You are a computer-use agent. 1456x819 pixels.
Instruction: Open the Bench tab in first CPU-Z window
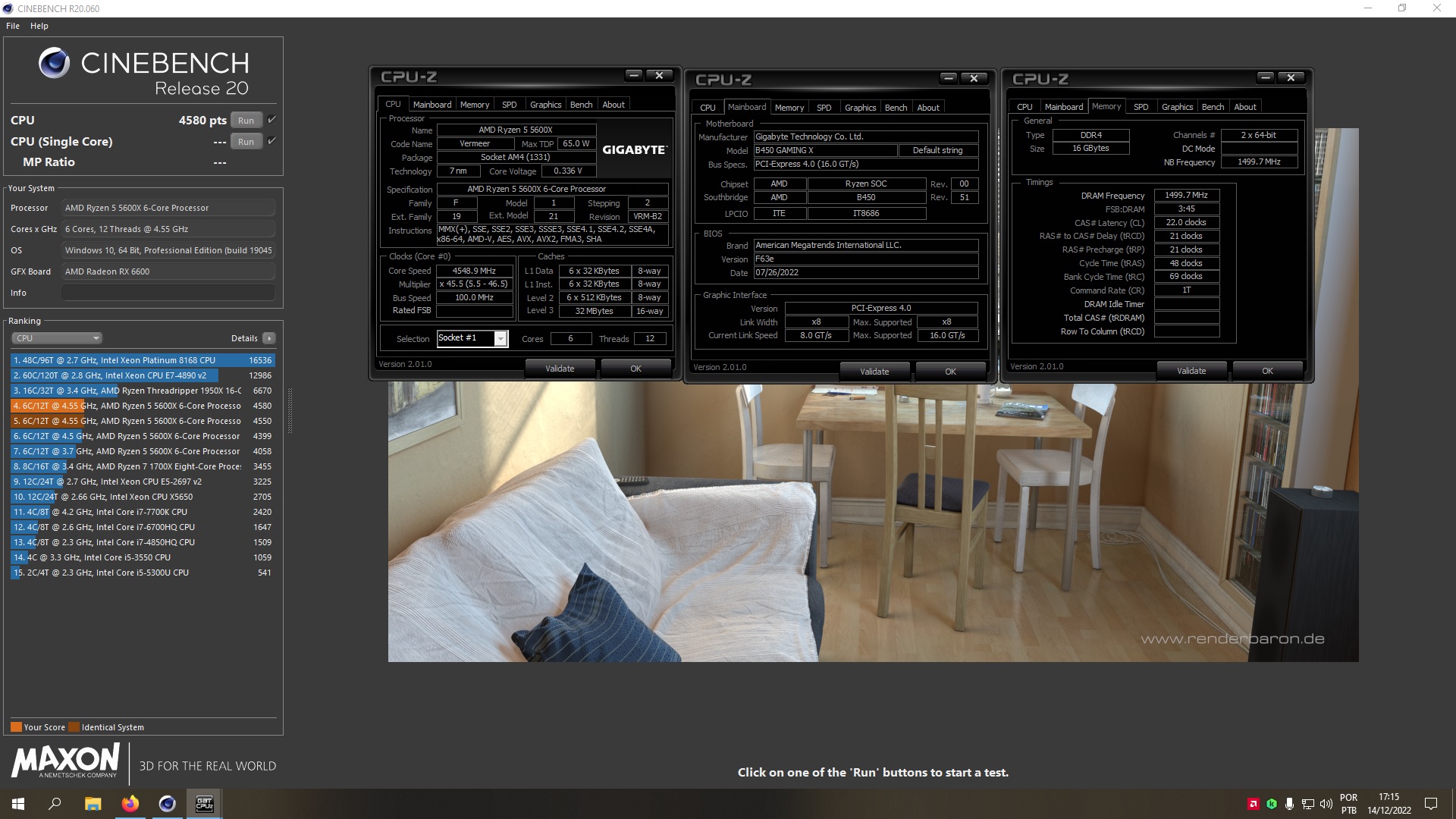click(581, 105)
